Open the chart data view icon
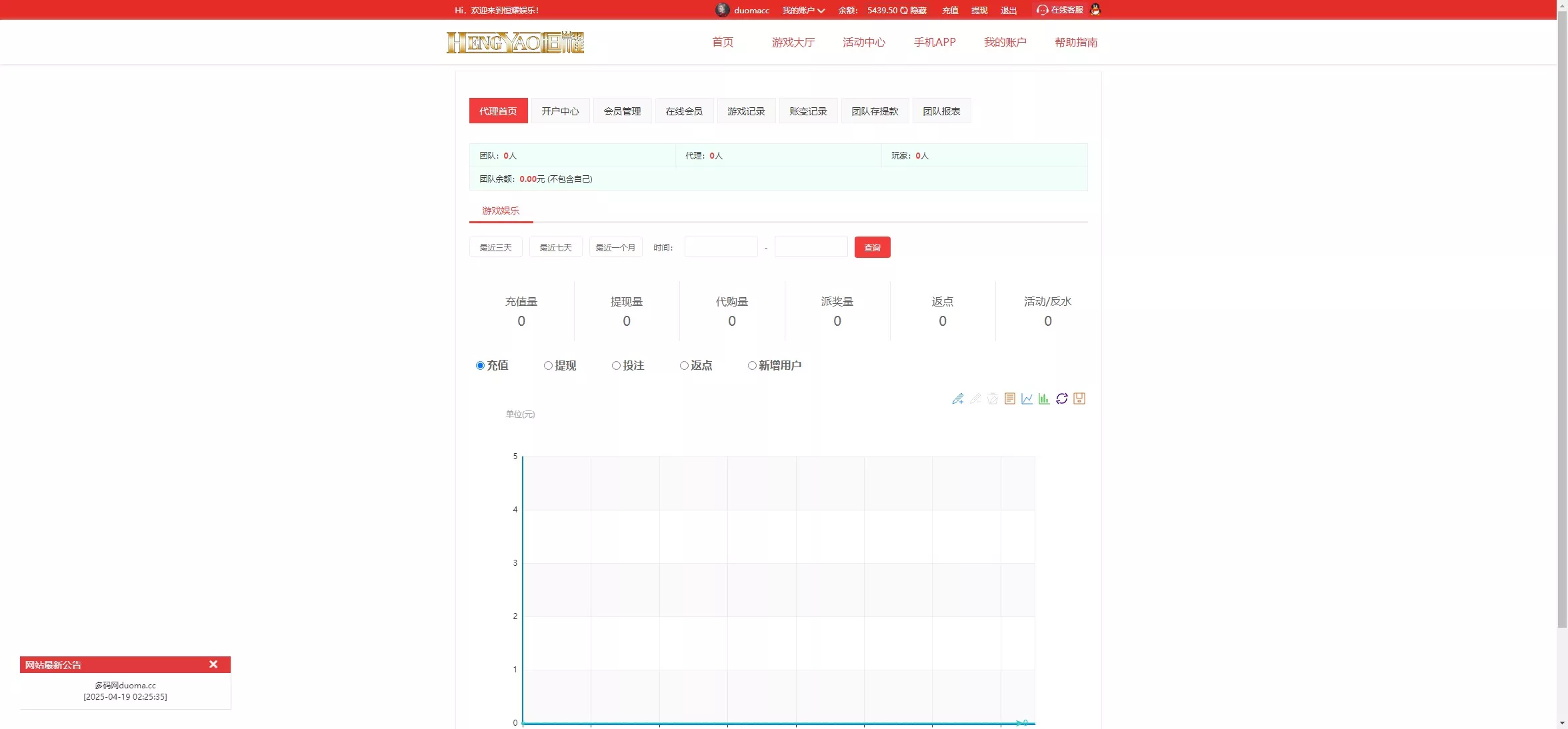 click(1009, 398)
